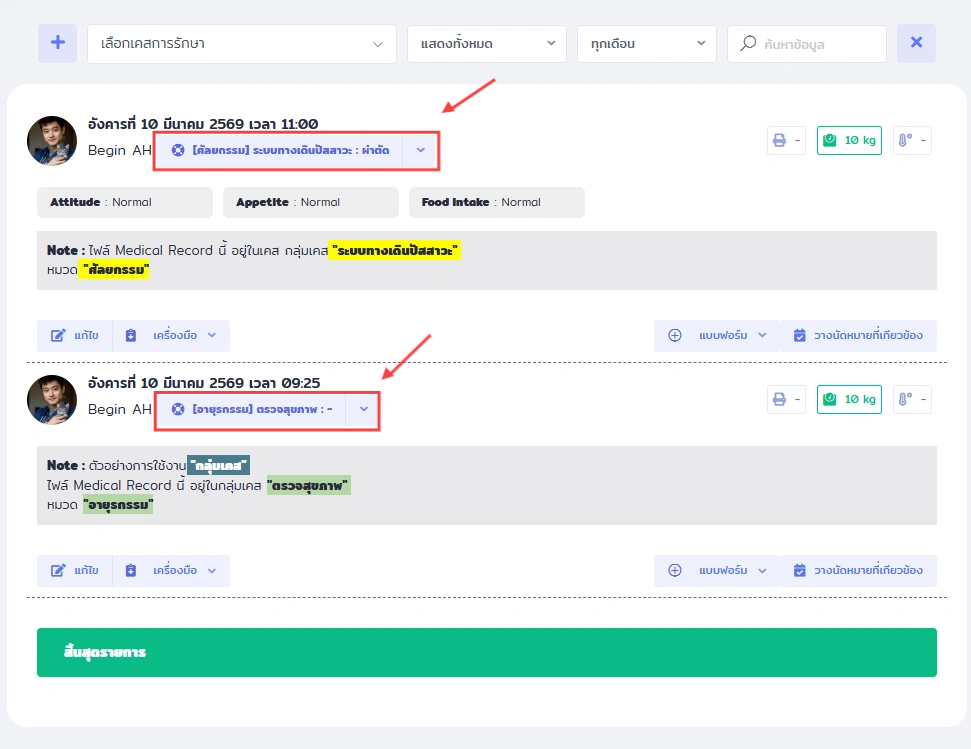Expand the chevron next to the อายุรกรรม case tag

tap(364, 409)
